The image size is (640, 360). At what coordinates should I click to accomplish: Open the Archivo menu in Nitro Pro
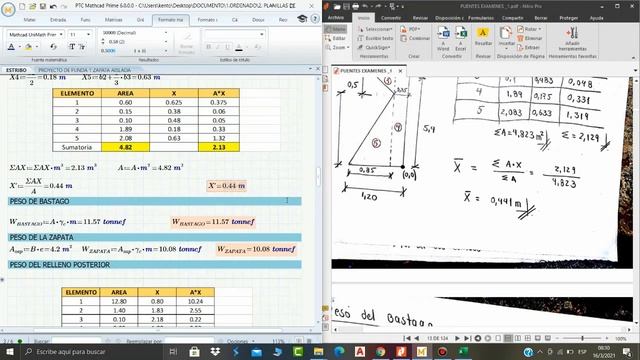(336, 18)
